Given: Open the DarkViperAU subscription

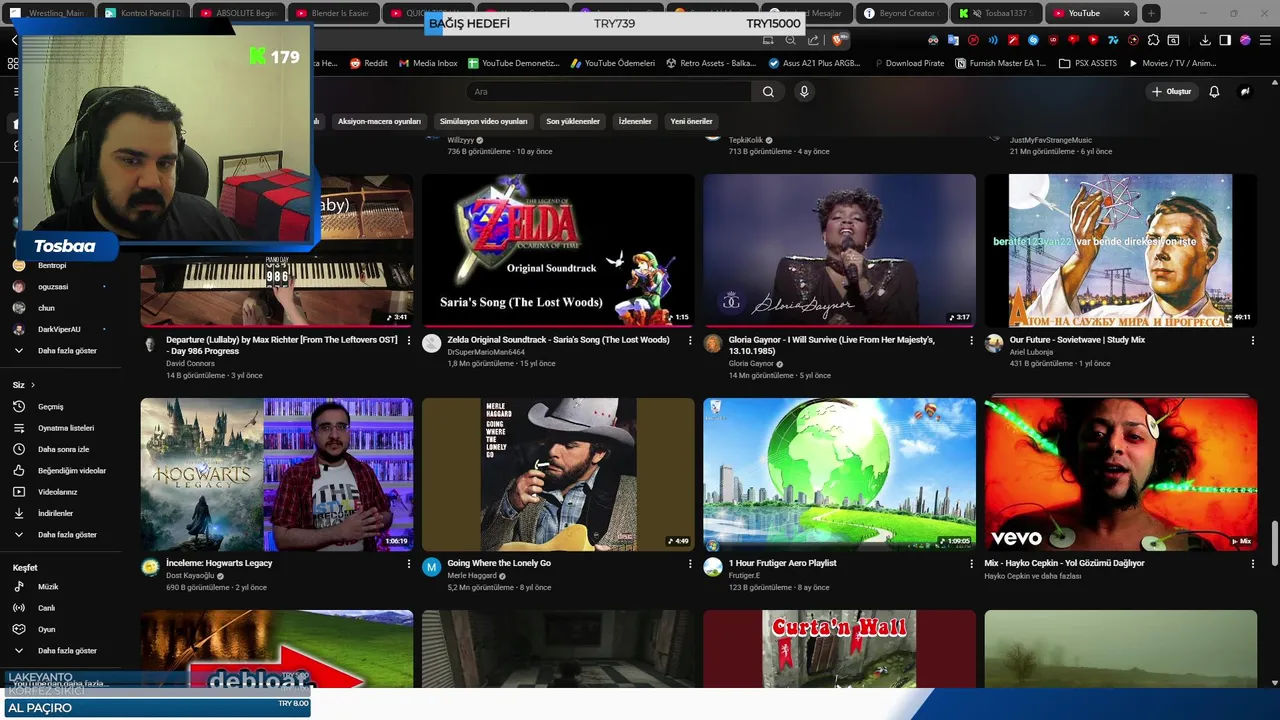Looking at the screenshot, I should (x=60, y=329).
